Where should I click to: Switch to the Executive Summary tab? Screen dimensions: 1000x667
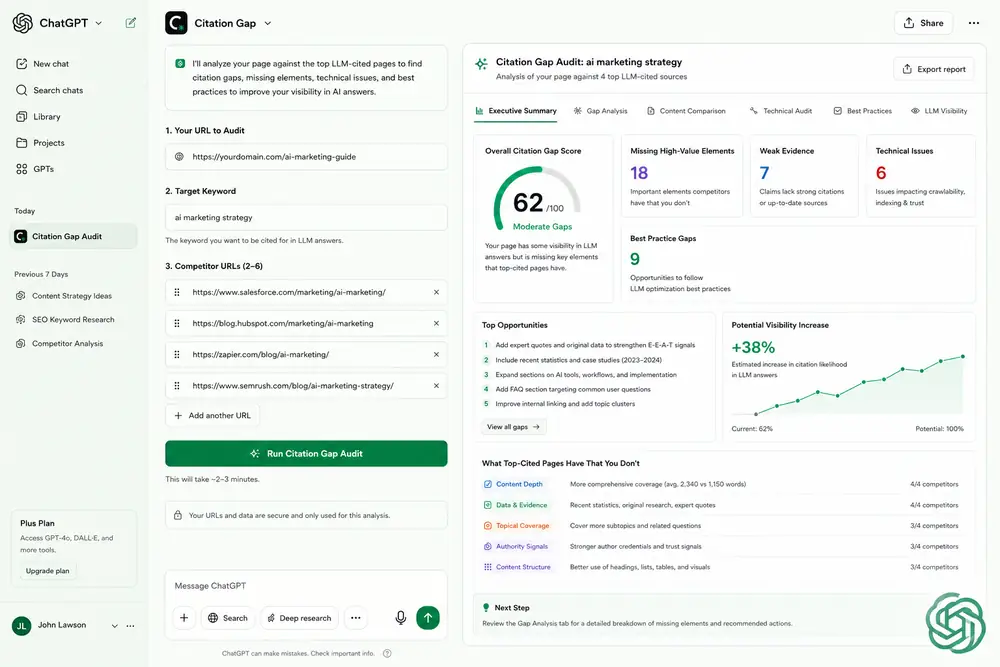[x=516, y=111]
